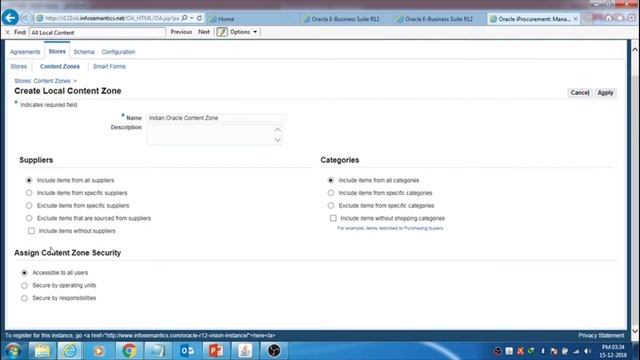
Task: Click the browser Forward arrow button
Action: click(26, 18)
